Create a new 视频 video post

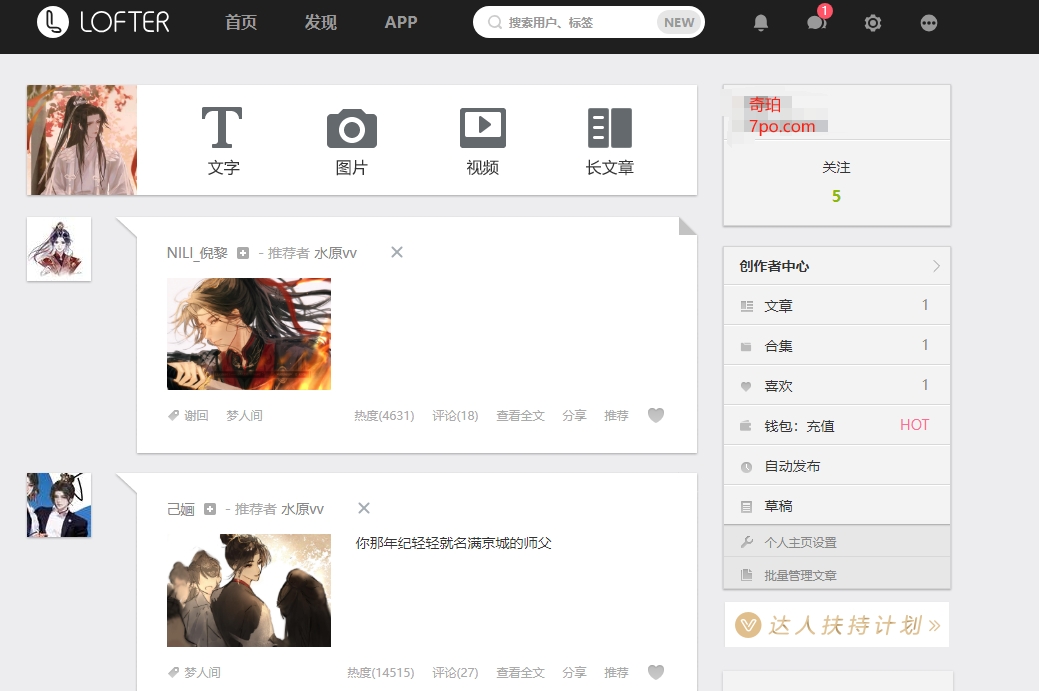click(x=482, y=140)
